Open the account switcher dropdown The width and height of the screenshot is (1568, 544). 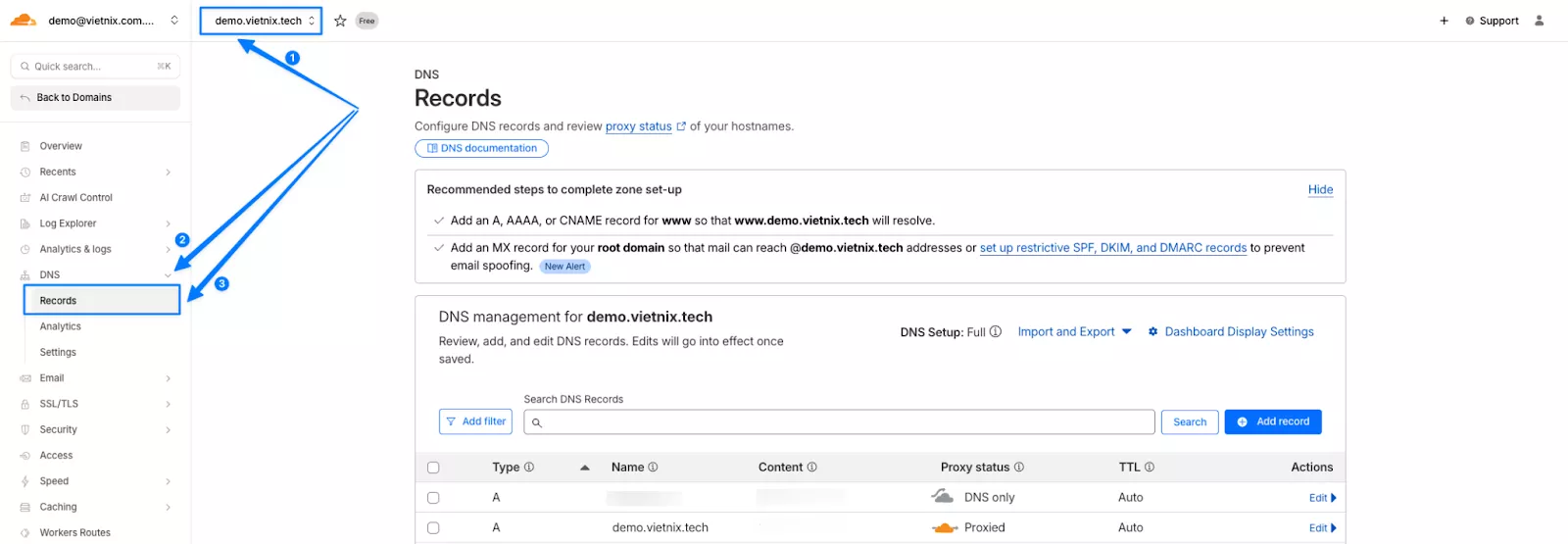tap(174, 20)
